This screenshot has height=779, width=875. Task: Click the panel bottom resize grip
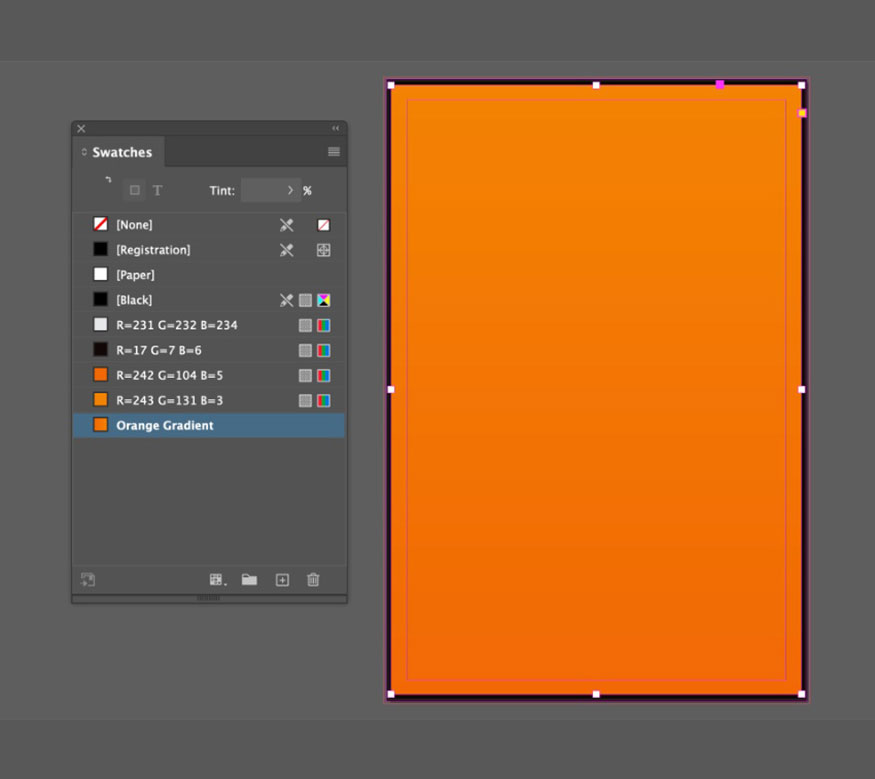click(x=209, y=598)
